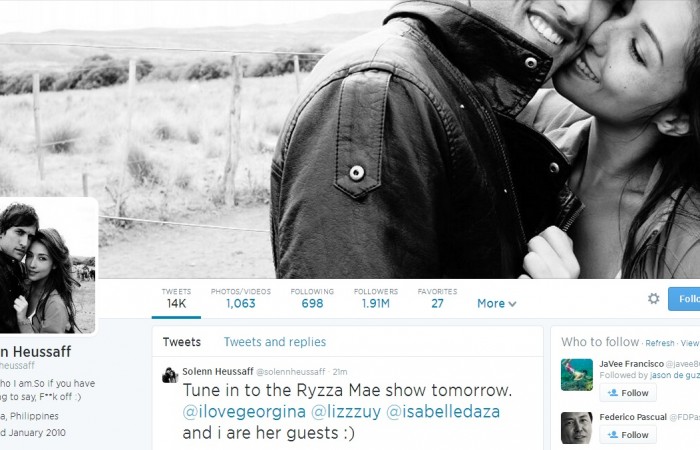Open the @isabelledaza mention
The height and width of the screenshot is (450, 700).
(443, 412)
